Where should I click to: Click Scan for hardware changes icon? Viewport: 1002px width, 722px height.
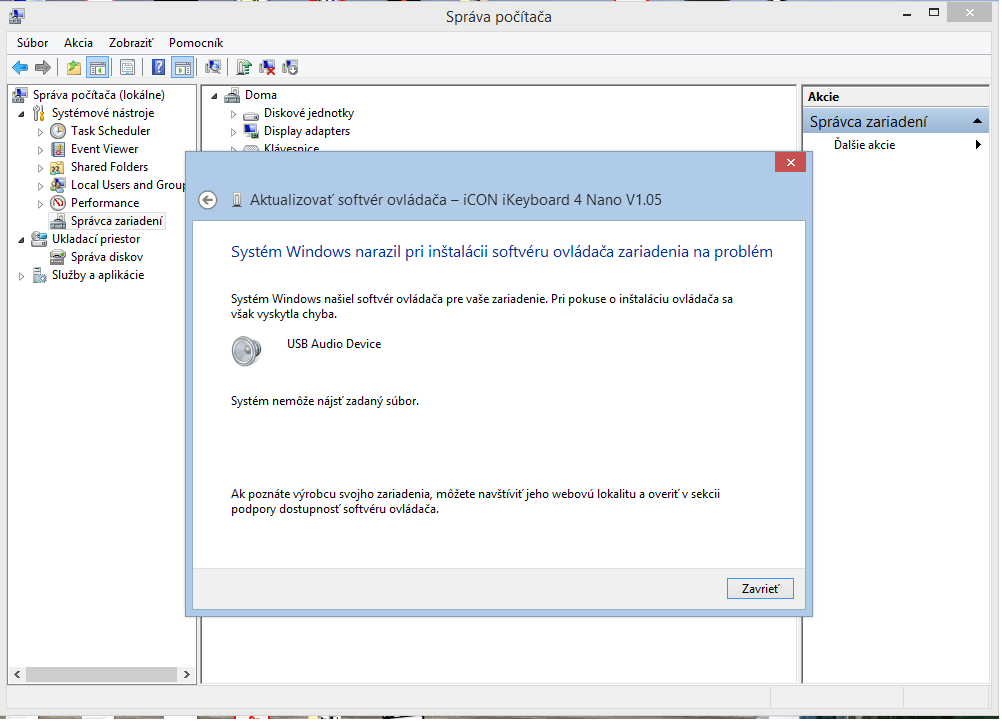point(213,67)
